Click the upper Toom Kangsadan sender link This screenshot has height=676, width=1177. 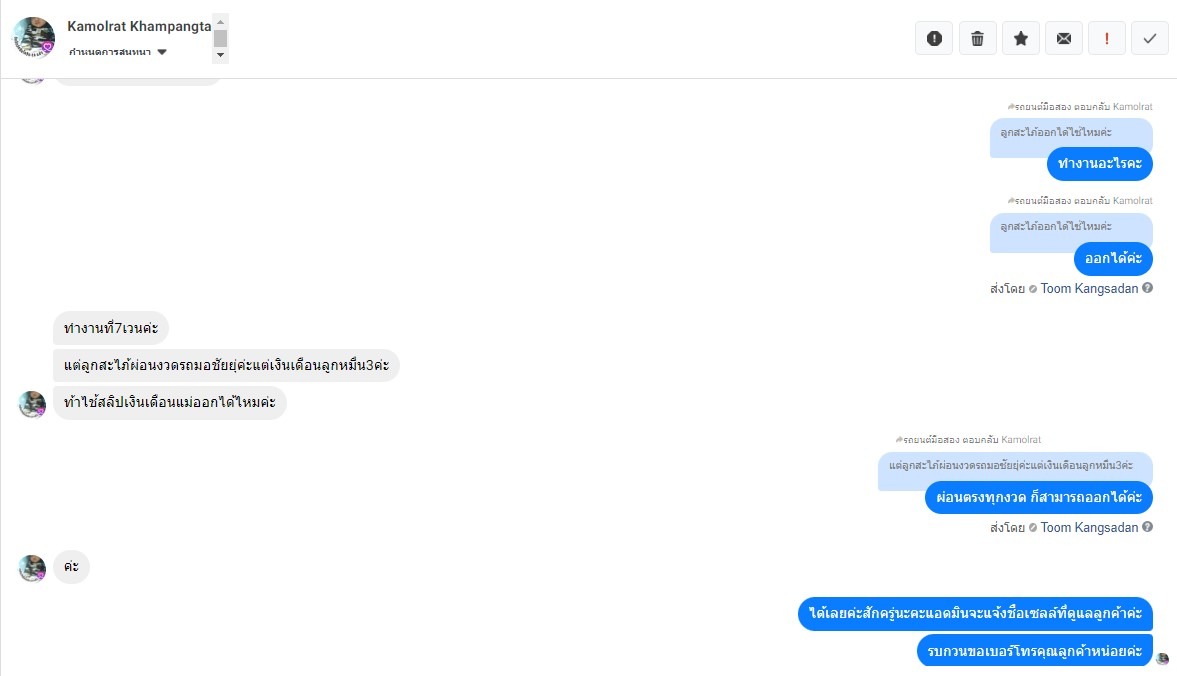tap(1089, 289)
